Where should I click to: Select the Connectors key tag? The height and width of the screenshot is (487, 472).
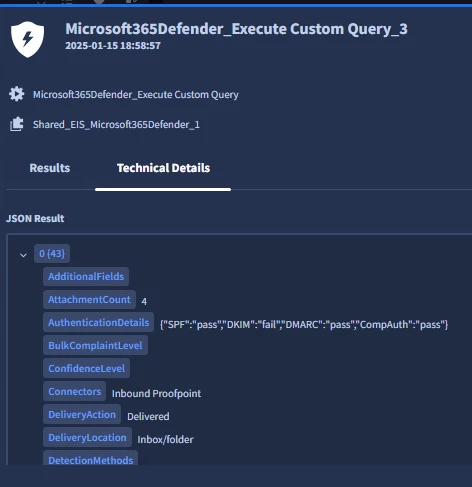(x=75, y=391)
